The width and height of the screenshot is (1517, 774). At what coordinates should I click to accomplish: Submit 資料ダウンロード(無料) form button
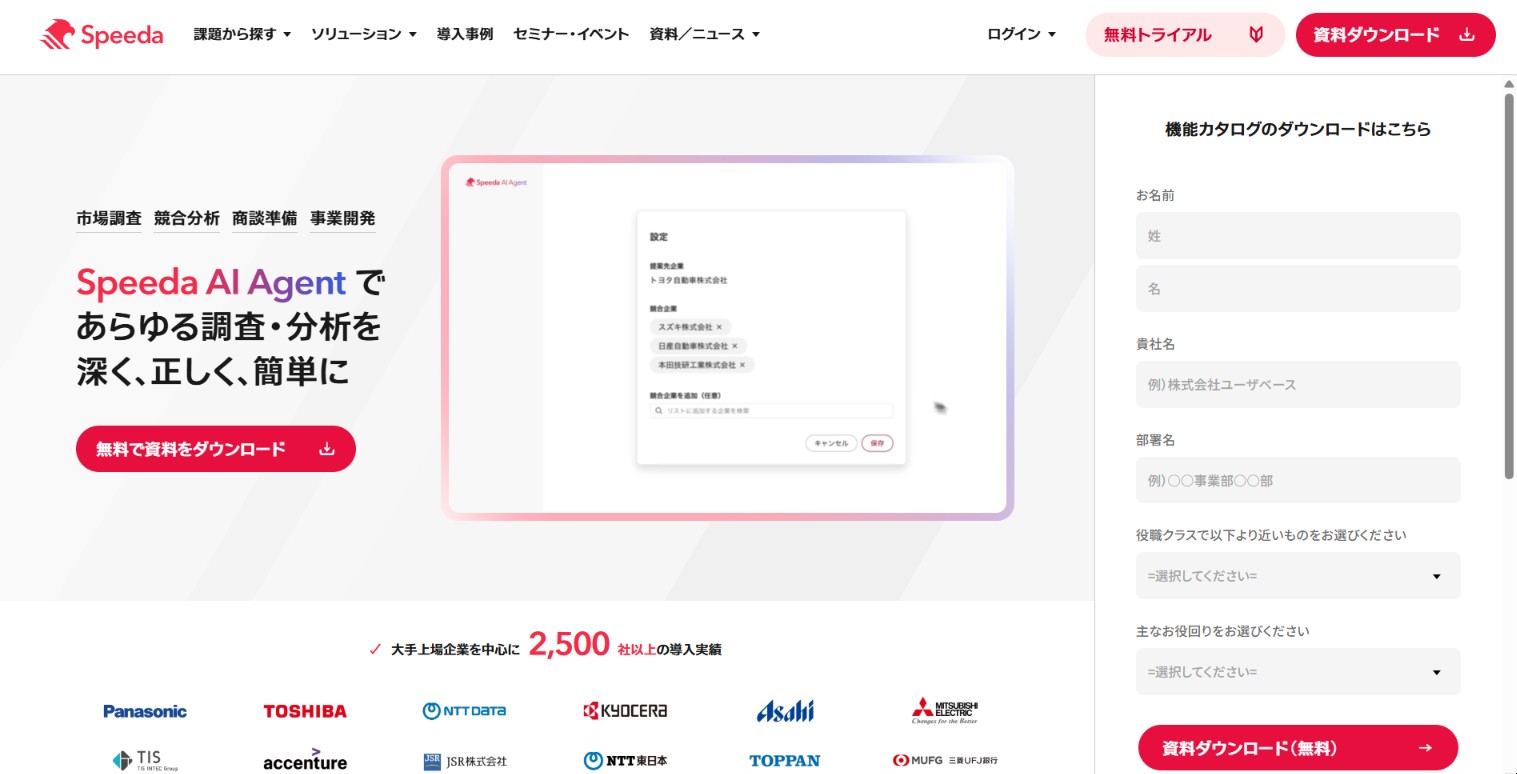pos(1298,748)
